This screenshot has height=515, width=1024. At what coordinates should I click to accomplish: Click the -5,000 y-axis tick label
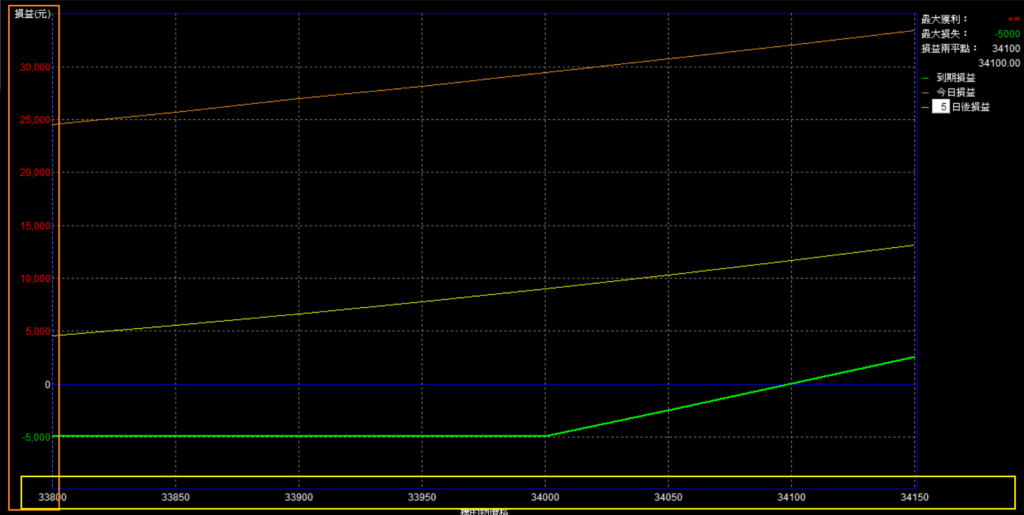click(35, 437)
